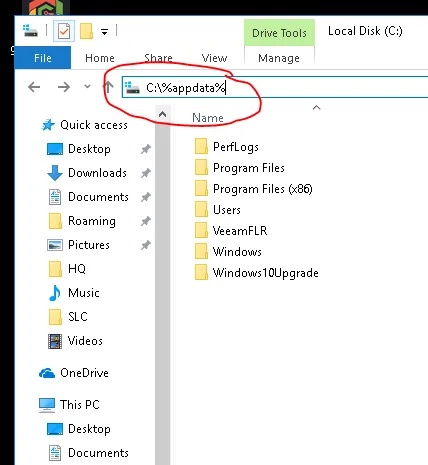428x465 pixels.
Task: Open the recent locations dropdown
Action: click(x=87, y=87)
